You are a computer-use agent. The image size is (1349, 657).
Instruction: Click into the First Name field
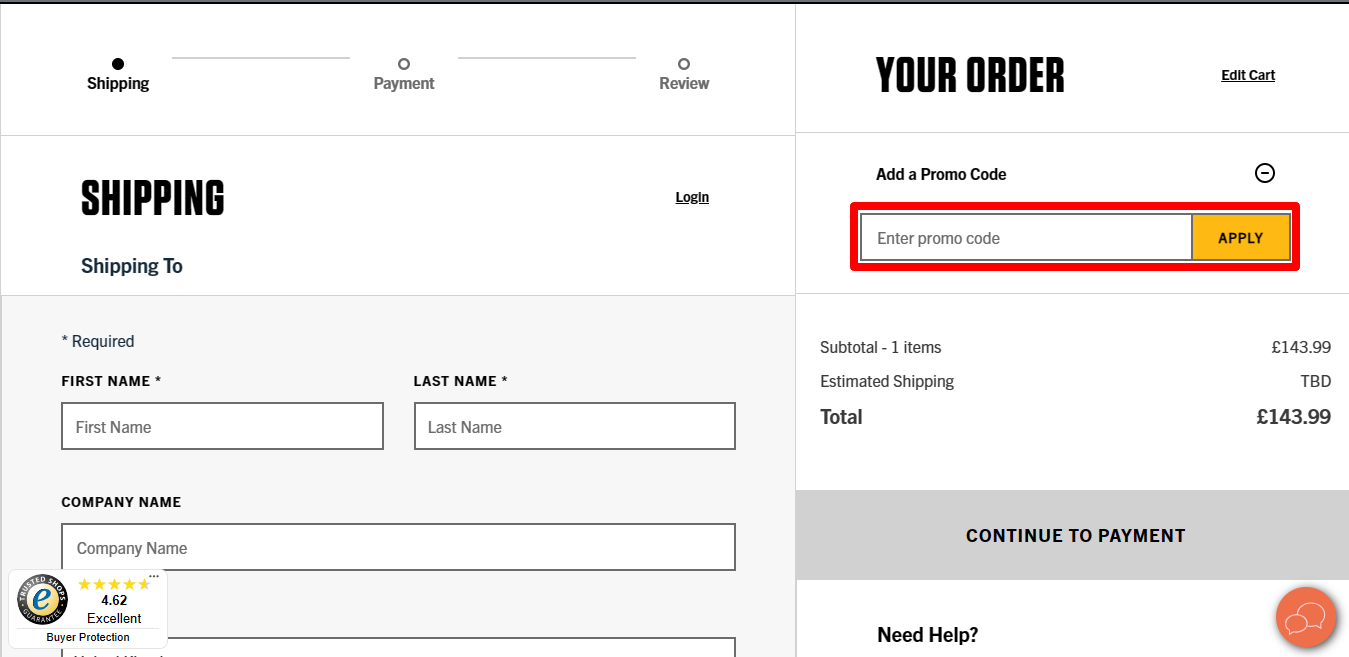click(x=222, y=427)
